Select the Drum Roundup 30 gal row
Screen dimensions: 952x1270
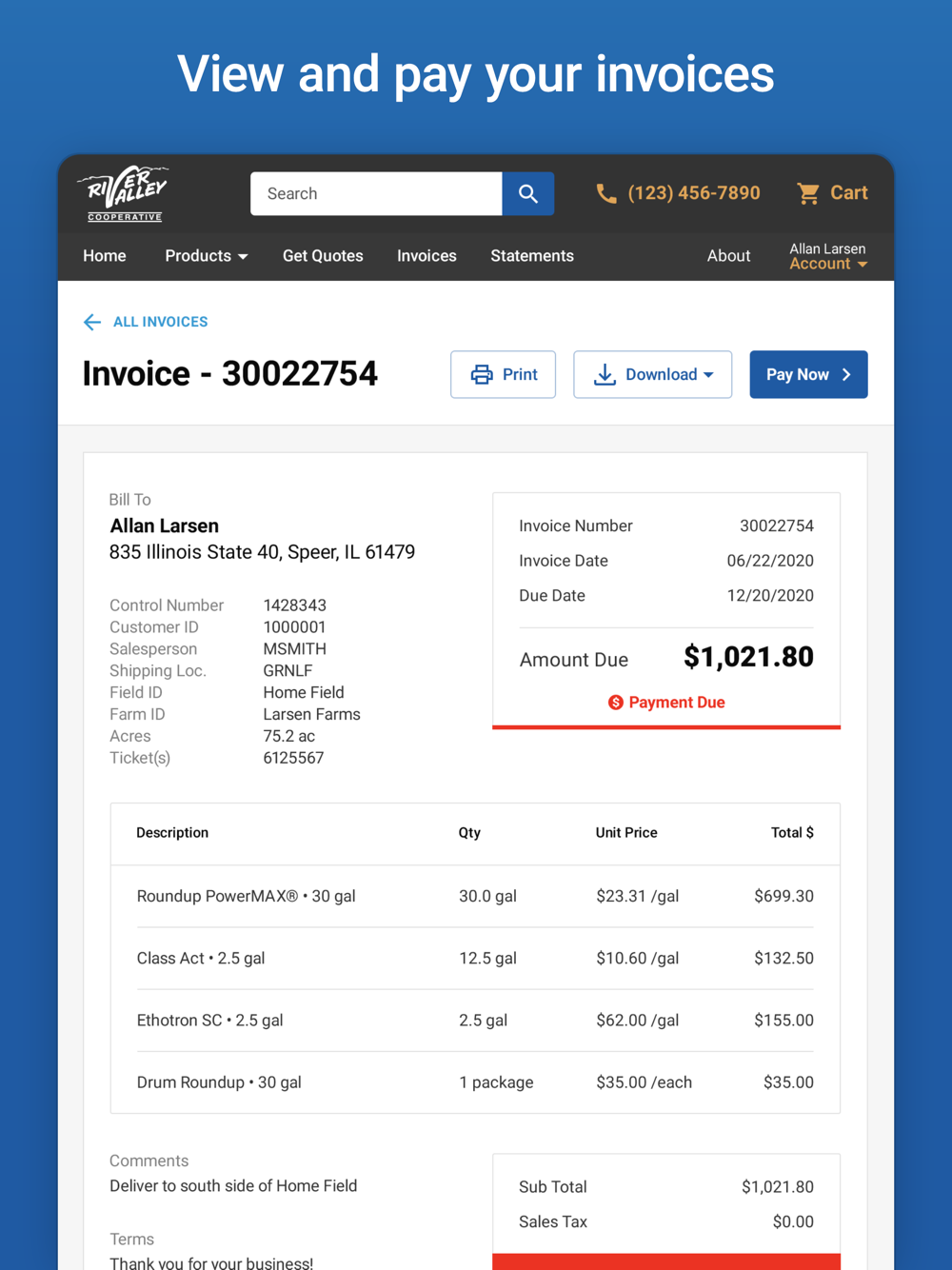tap(475, 1082)
